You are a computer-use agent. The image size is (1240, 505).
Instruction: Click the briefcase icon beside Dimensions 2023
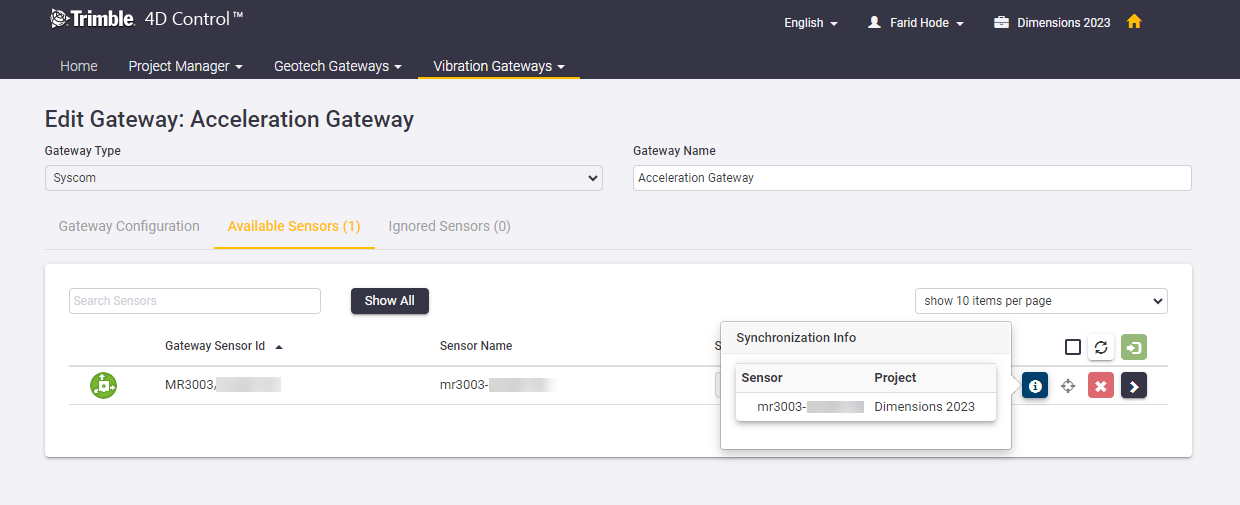[x=1001, y=22]
